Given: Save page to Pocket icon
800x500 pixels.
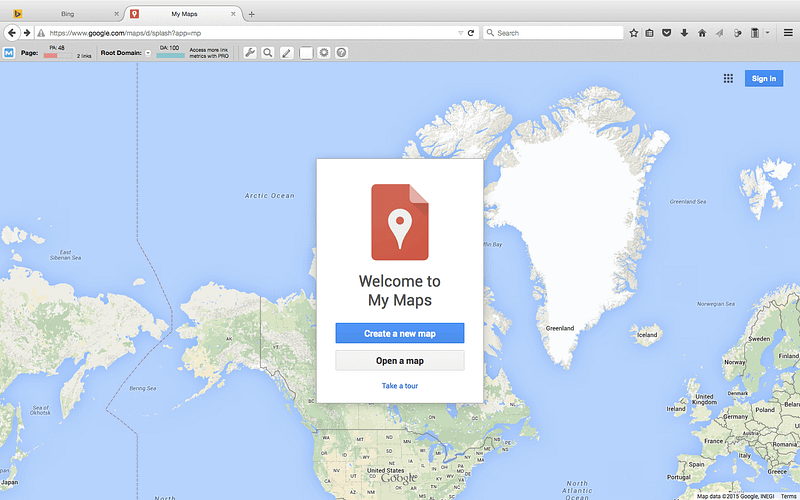Looking at the screenshot, I should click(x=666, y=33).
